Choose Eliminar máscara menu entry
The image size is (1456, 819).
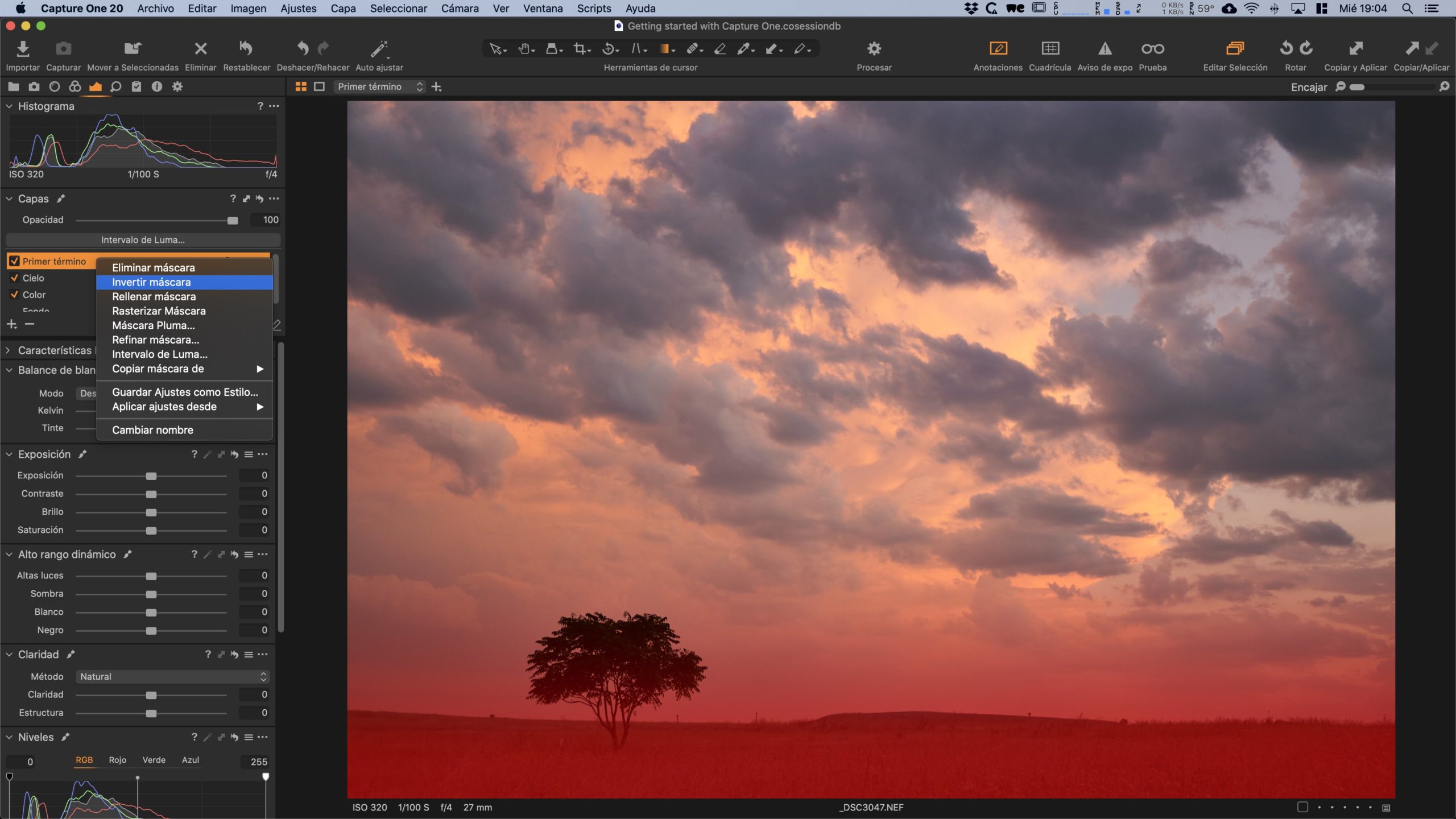(185, 267)
